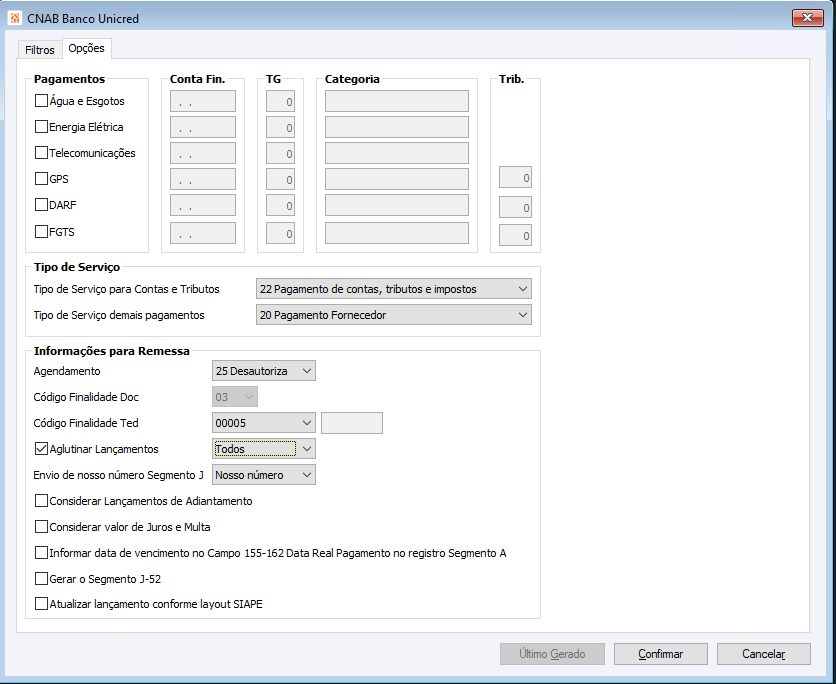Image resolution: width=836 pixels, height=684 pixels.
Task: Cancel the dialog with Cancelar button
Action: pos(763,654)
